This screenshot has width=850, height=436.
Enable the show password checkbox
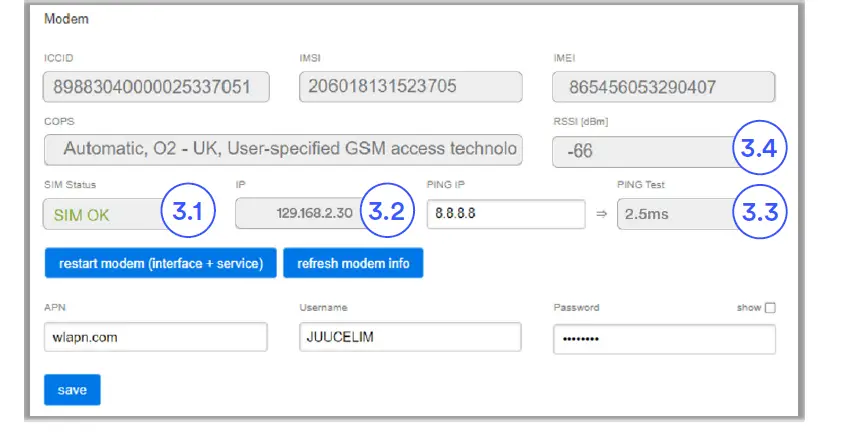[770, 308]
